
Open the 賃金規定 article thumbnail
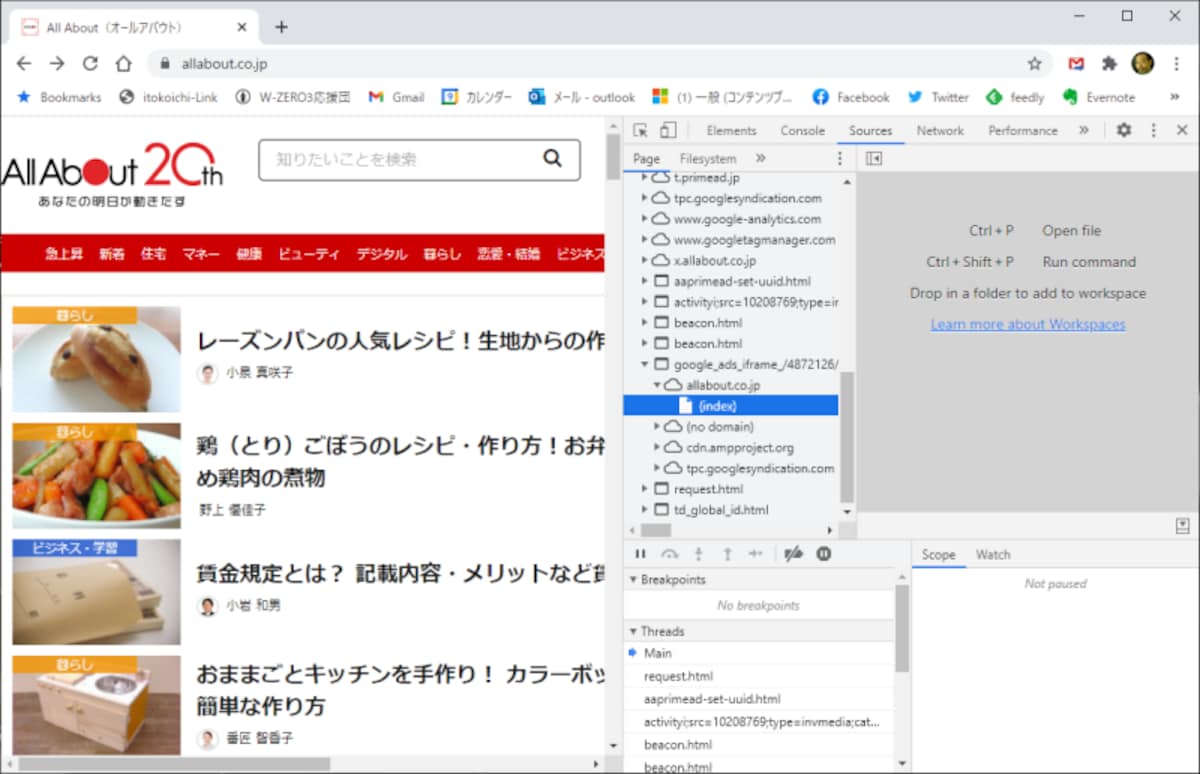97,592
